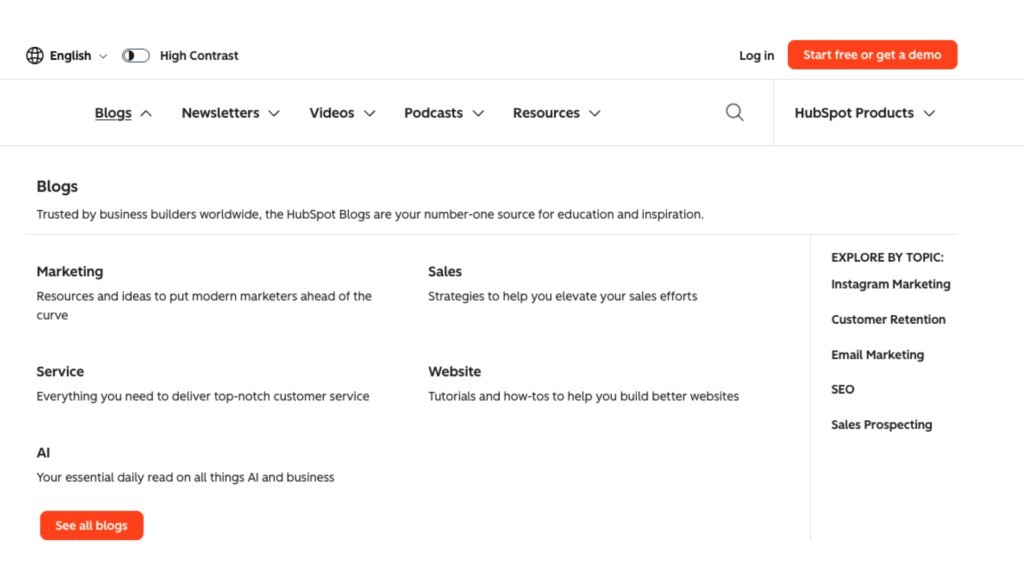Open the Marketing blog
Screen dimensions: 1024x576
[70, 271]
